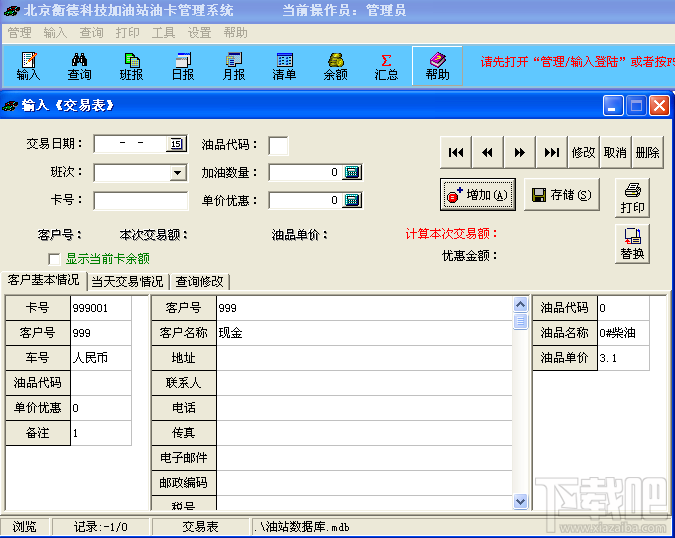Click the 油品代码 input box
The image size is (675, 538).
point(278,145)
